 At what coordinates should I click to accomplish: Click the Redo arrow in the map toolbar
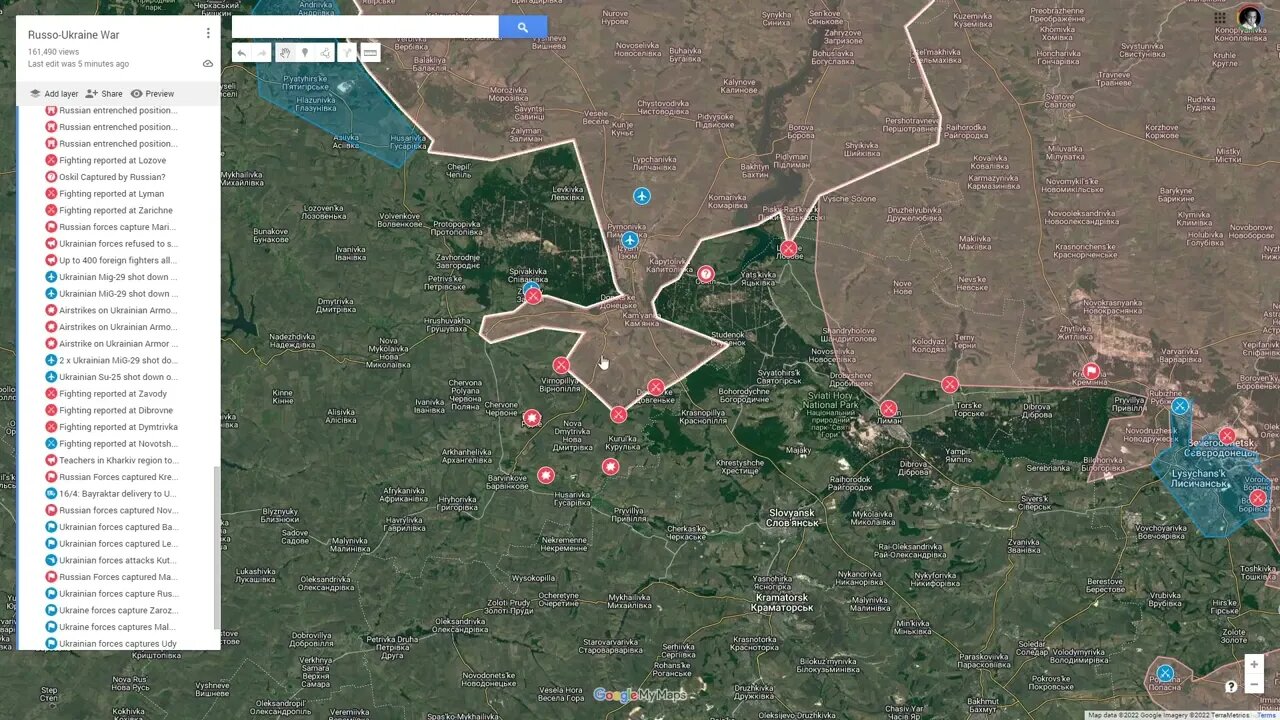(261, 53)
